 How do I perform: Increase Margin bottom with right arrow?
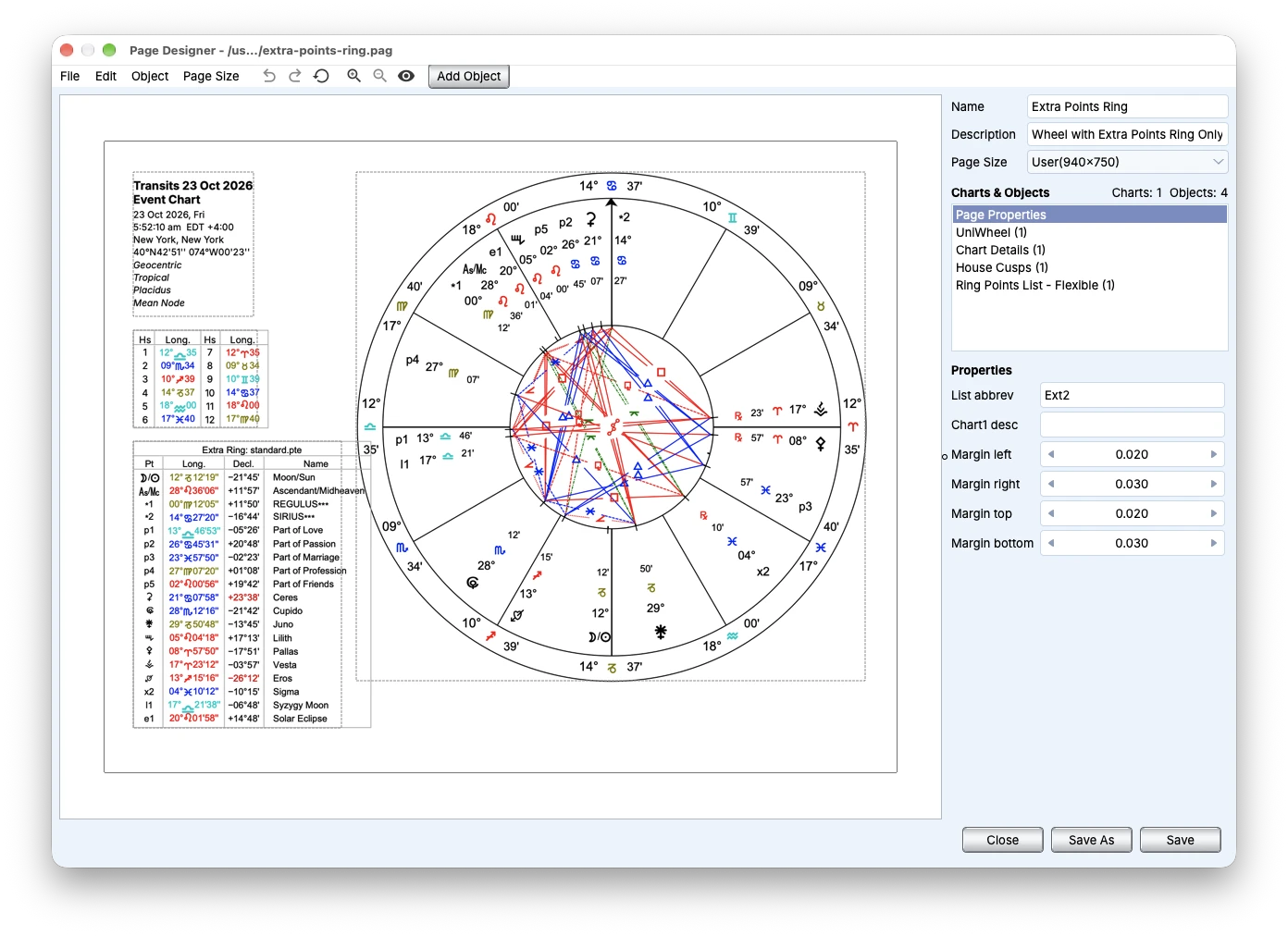click(x=1214, y=543)
